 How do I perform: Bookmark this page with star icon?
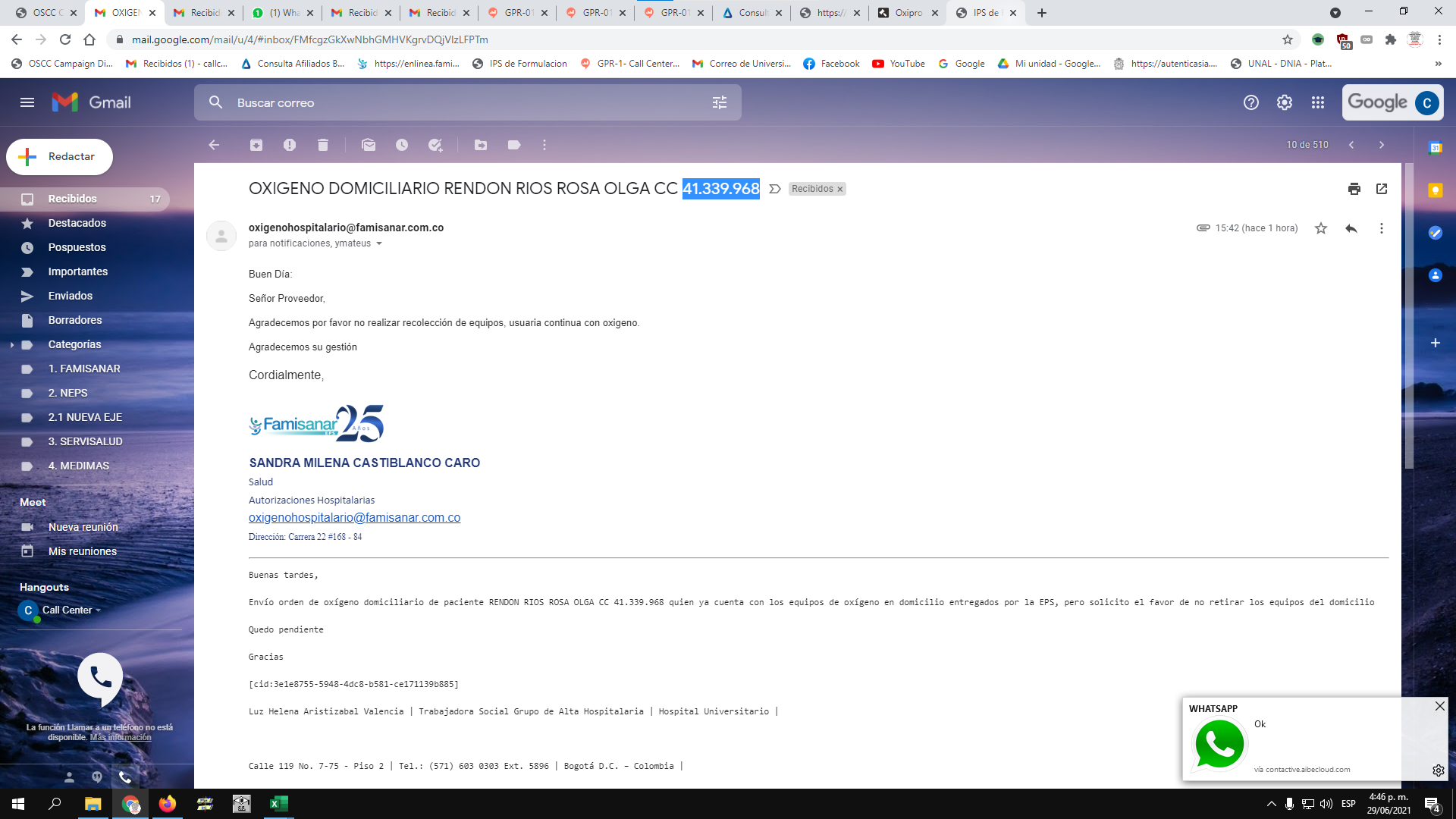pyautogui.click(x=1288, y=39)
